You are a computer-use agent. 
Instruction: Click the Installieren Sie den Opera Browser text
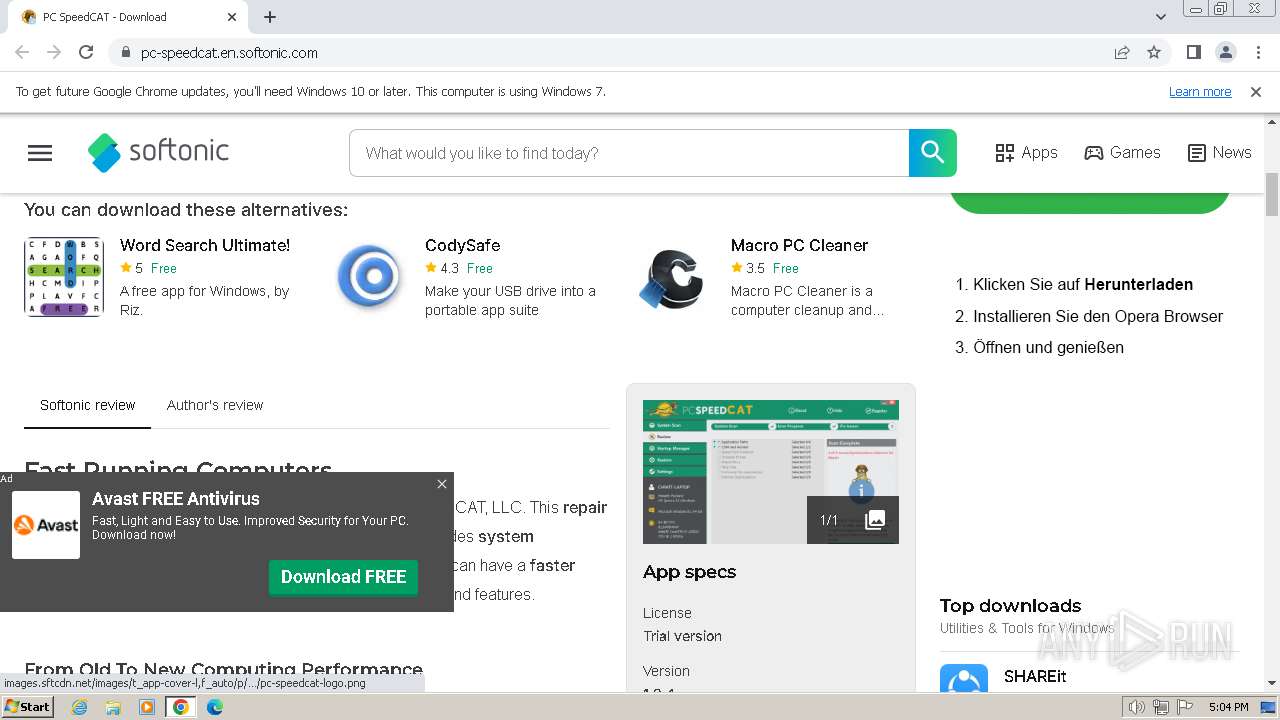pos(1098,316)
